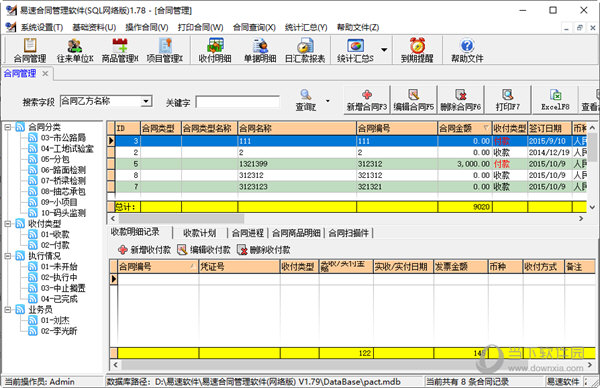Select contract row with number 321312
This screenshot has width=600, height=388.
point(351,175)
